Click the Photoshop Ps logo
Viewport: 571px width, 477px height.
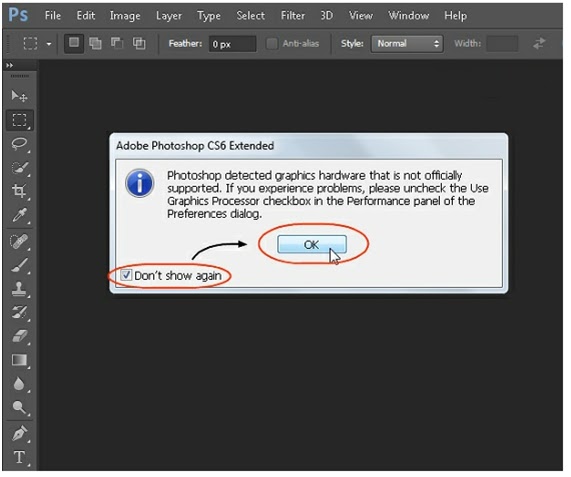(18, 15)
